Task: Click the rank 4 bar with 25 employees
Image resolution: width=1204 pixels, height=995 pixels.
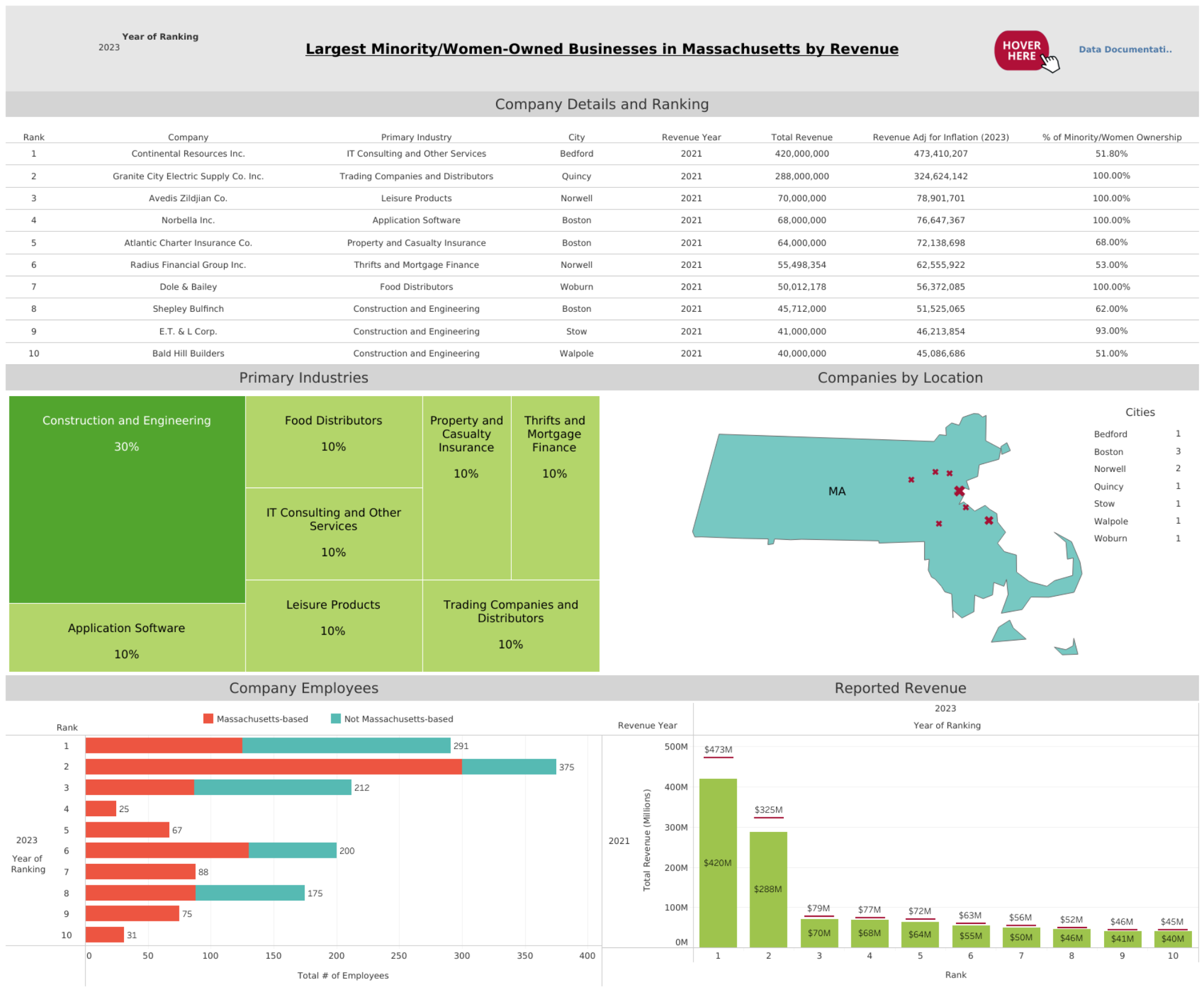Action: pos(101,808)
